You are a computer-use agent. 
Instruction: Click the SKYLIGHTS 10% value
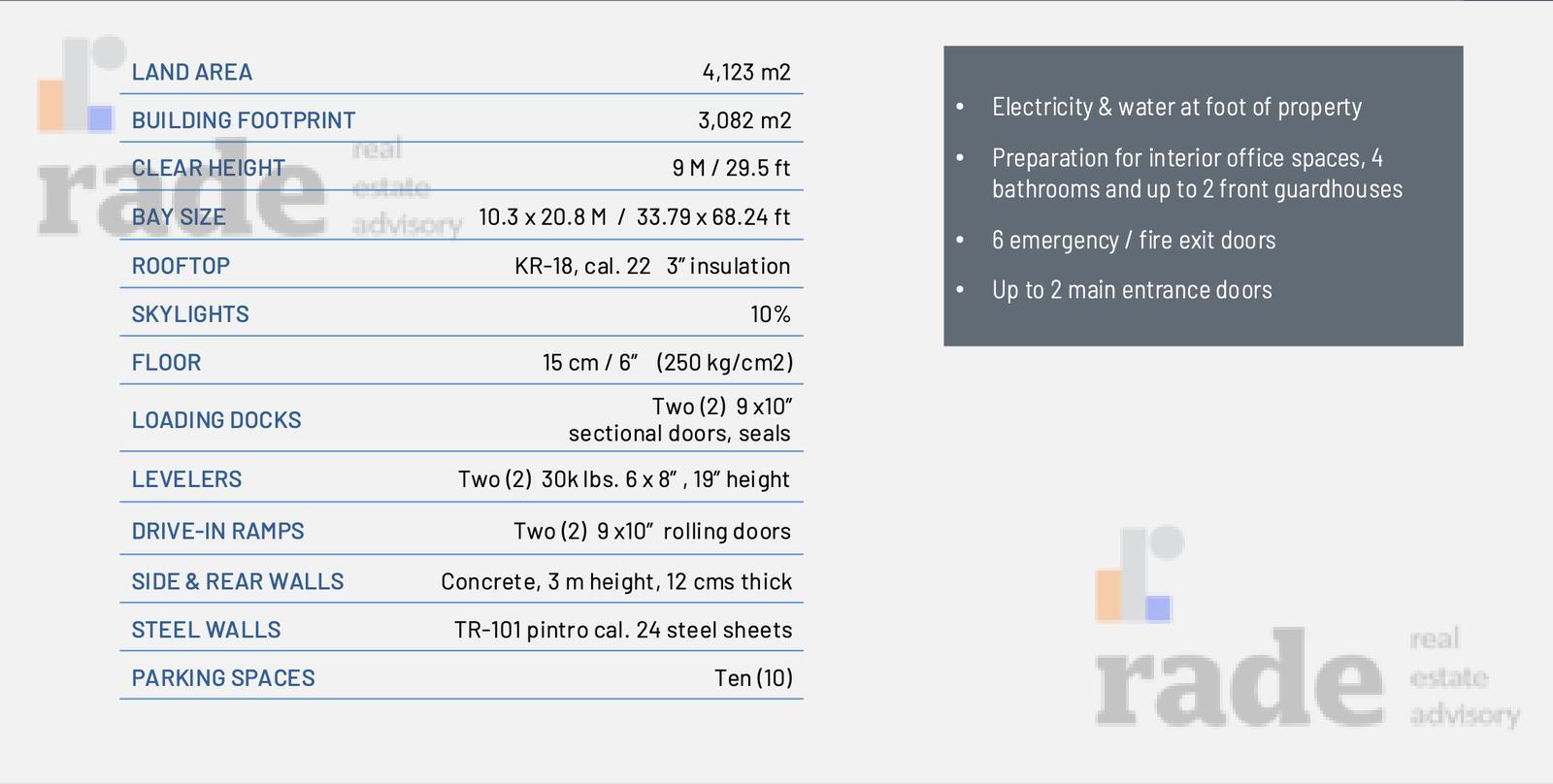pyautogui.click(x=770, y=314)
